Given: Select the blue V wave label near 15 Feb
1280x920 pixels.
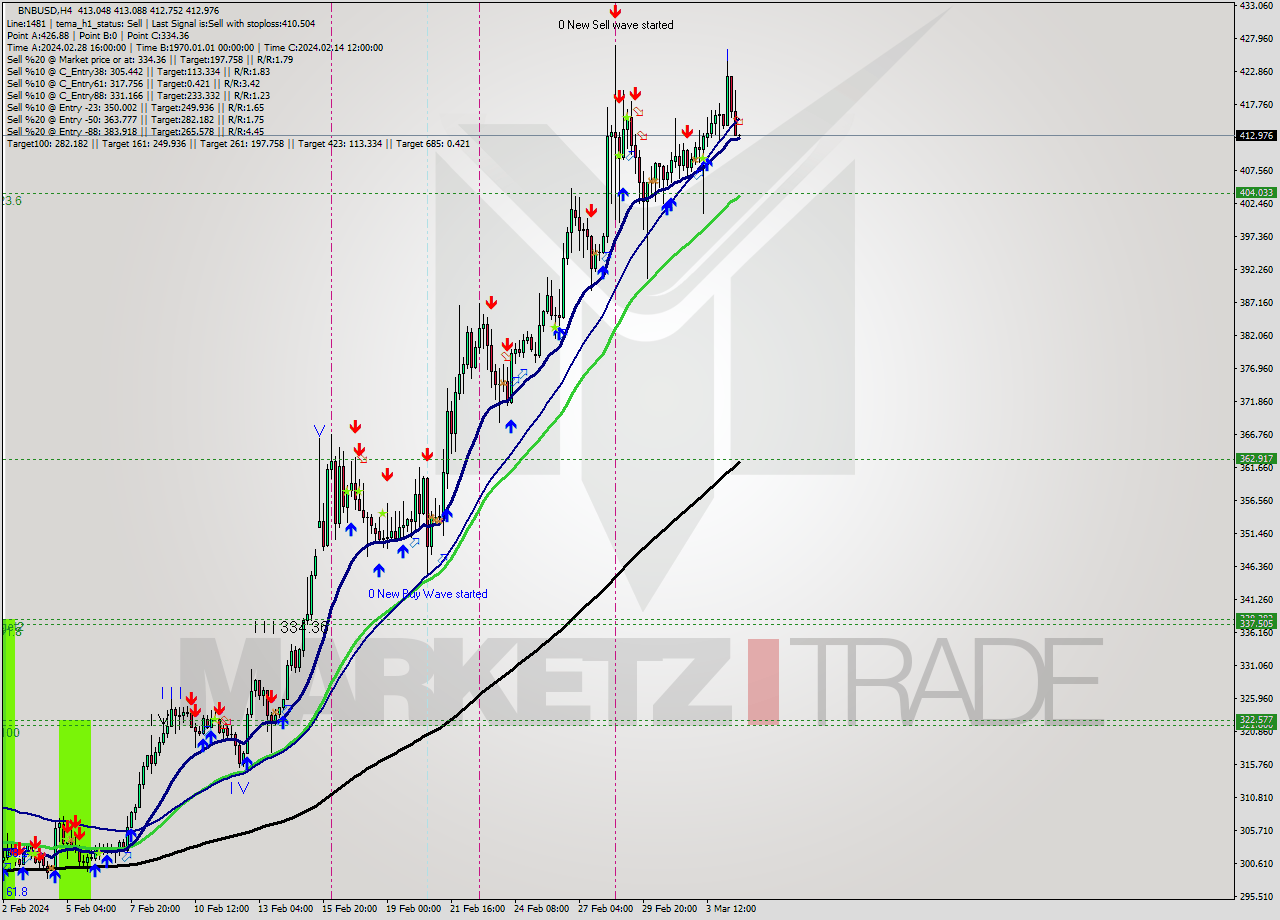Looking at the screenshot, I should click(319, 431).
